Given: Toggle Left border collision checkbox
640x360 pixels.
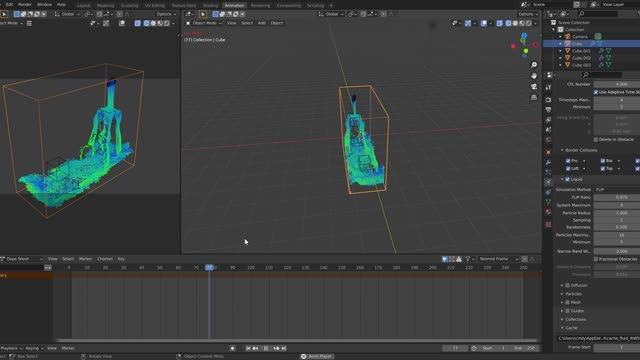Looking at the screenshot, I should [568, 168].
